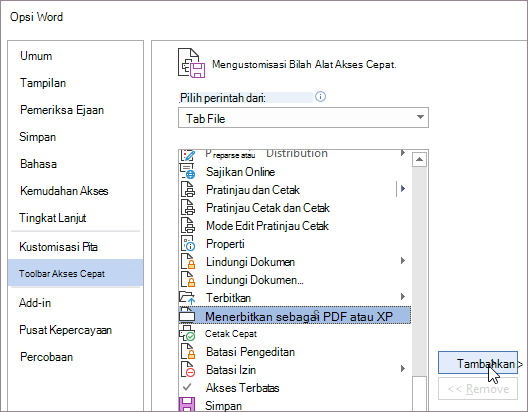Expand the Terbitkan submenu arrow
The height and width of the screenshot is (412, 528).
coord(403,297)
